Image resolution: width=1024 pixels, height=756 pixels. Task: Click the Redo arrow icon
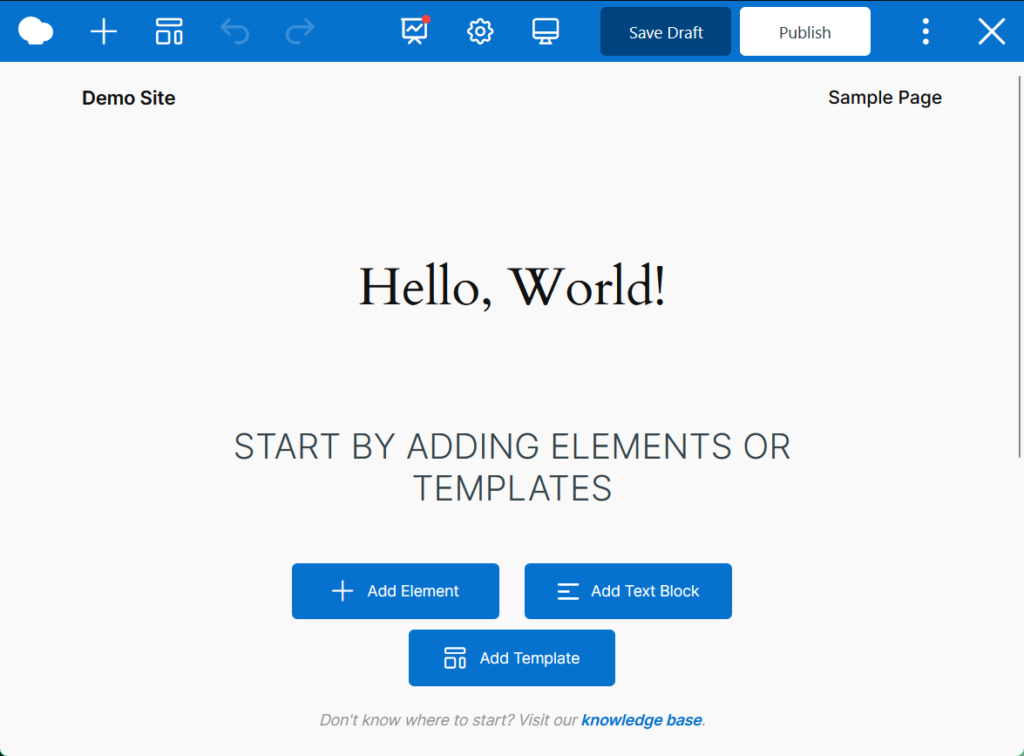[x=300, y=31]
